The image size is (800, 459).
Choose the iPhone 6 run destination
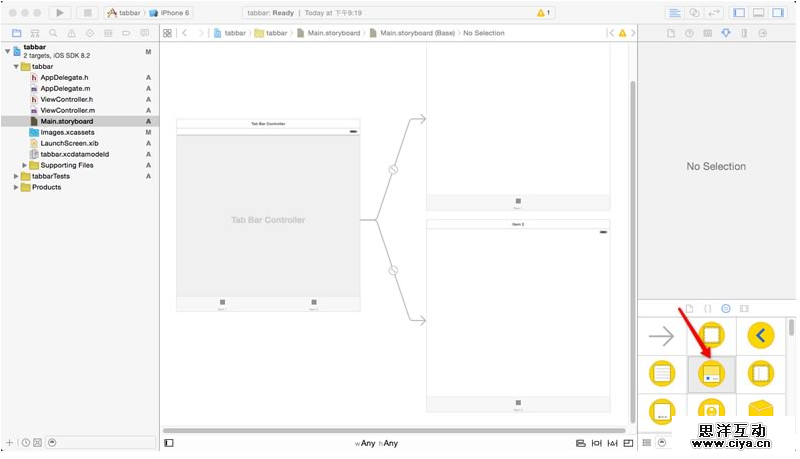(169, 13)
